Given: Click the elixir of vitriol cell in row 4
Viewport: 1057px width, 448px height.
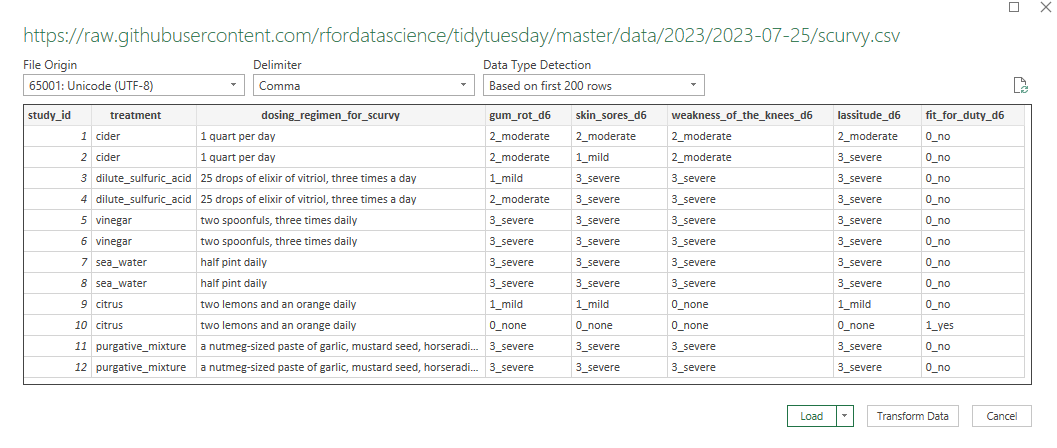Looking at the screenshot, I should (340, 199).
